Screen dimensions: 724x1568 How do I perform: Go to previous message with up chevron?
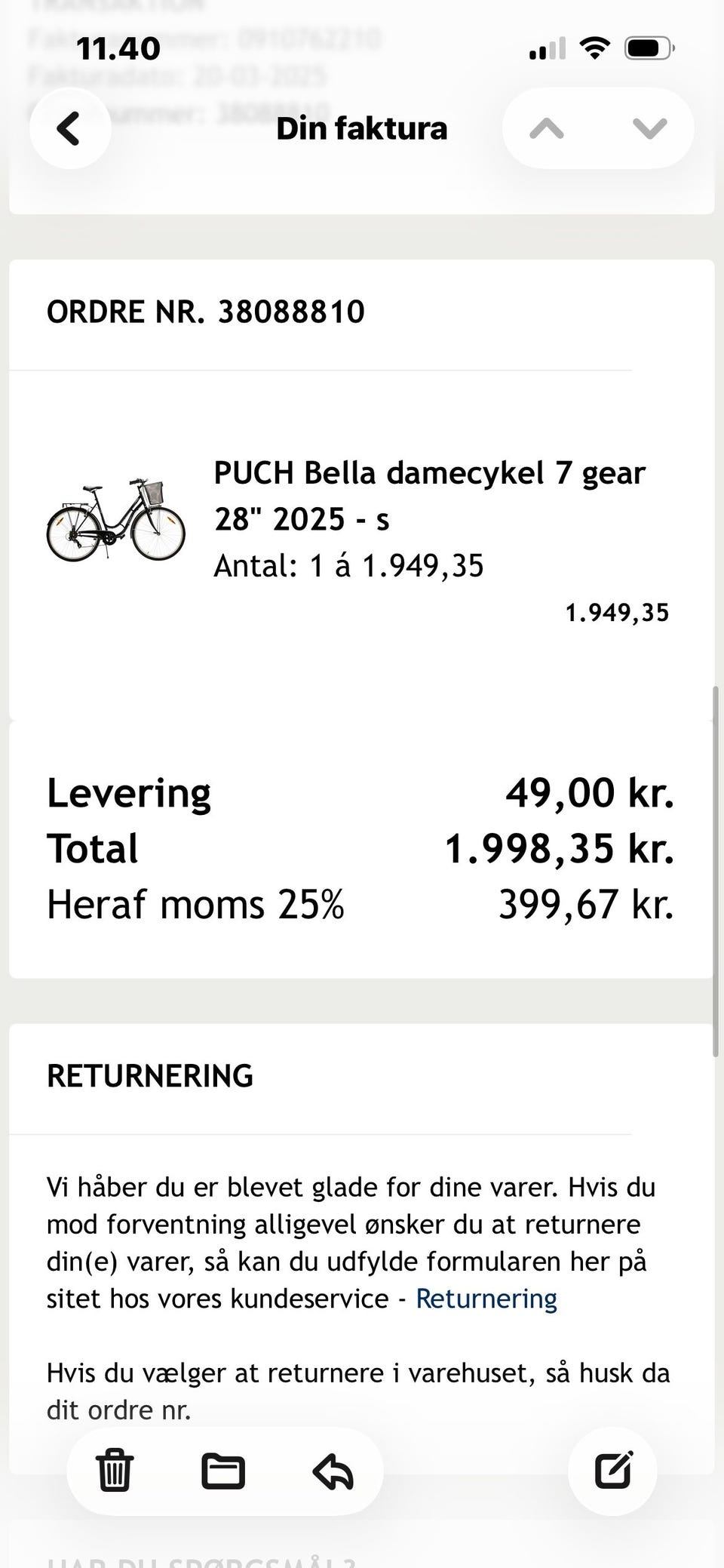pyautogui.click(x=547, y=128)
